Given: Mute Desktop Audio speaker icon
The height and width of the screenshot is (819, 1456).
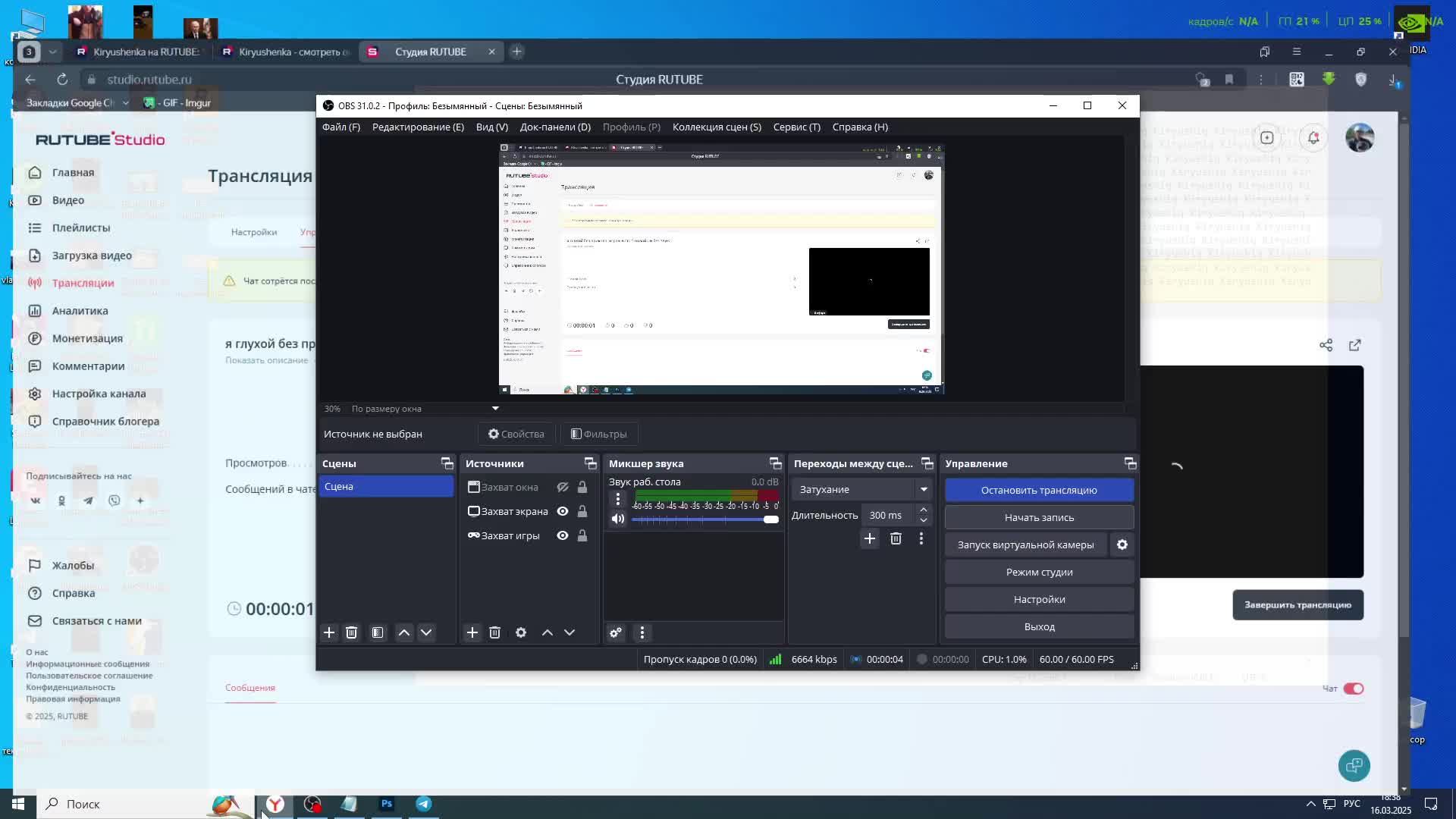Looking at the screenshot, I should click(x=618, y=519).
